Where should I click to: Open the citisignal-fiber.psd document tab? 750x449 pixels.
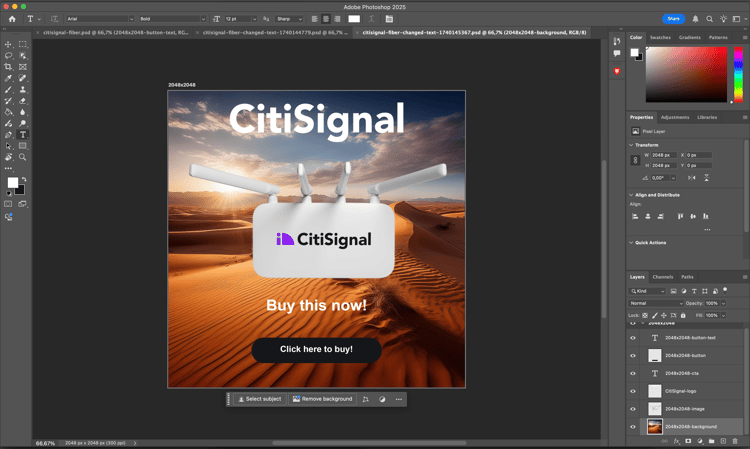click(115, 33)
